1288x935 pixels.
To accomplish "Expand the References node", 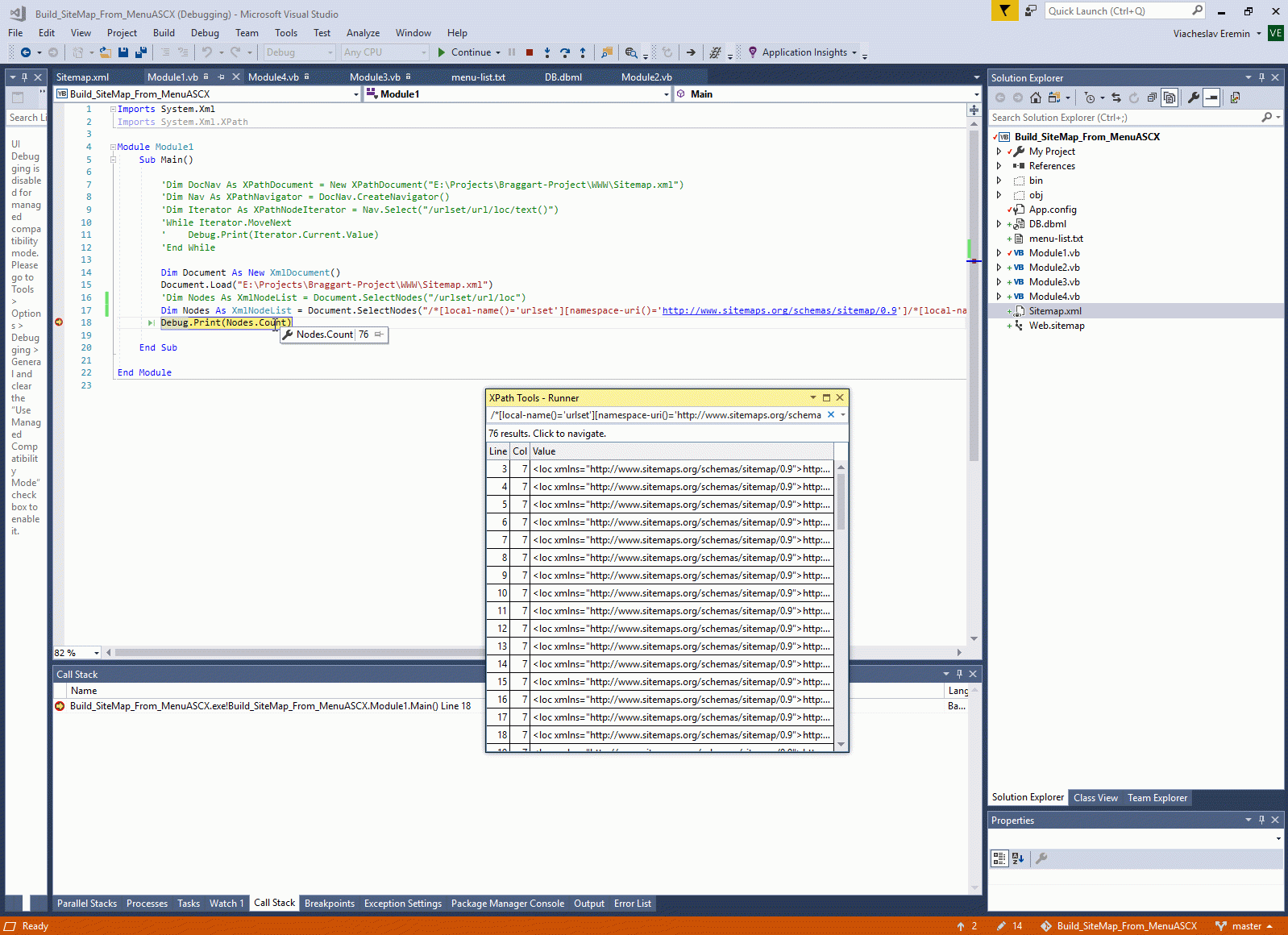I will (999, 166).
